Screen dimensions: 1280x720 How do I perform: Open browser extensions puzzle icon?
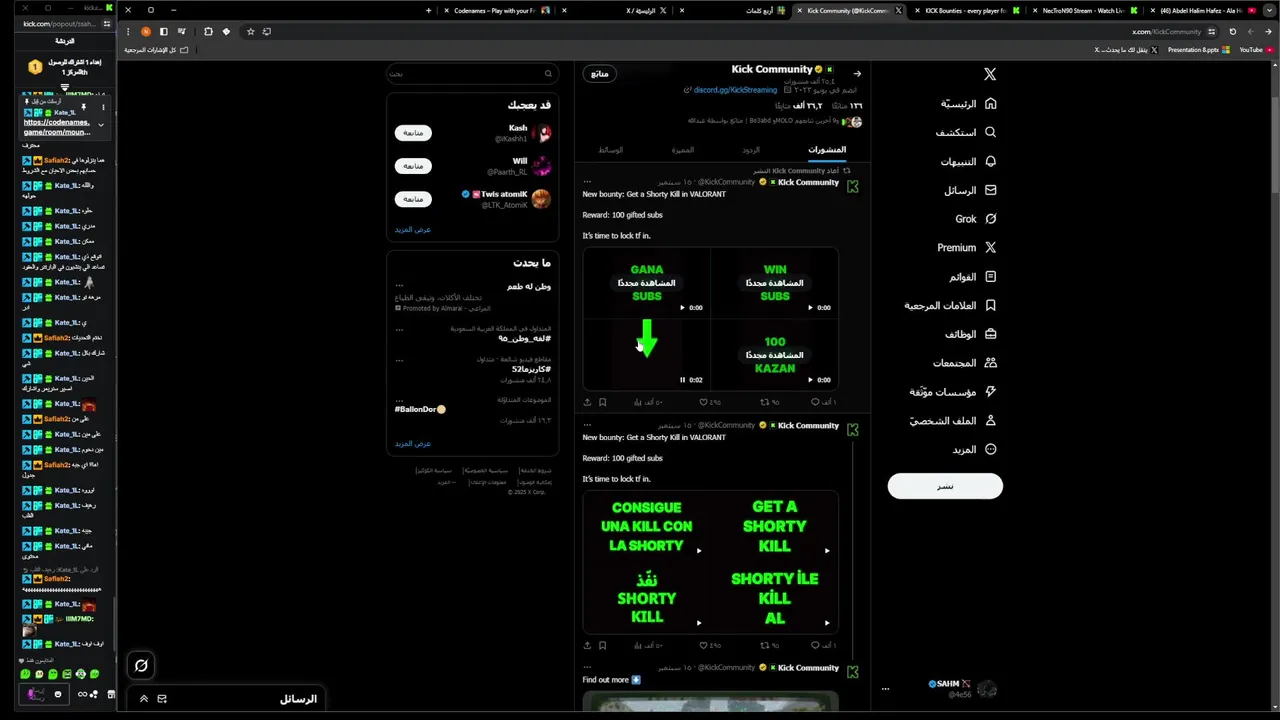pos(208,31)
